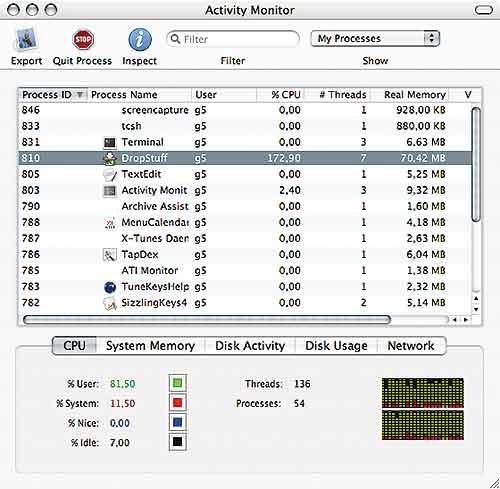
Task: Click the DropStuff app icon in list
Action: [x=110, y=158]
